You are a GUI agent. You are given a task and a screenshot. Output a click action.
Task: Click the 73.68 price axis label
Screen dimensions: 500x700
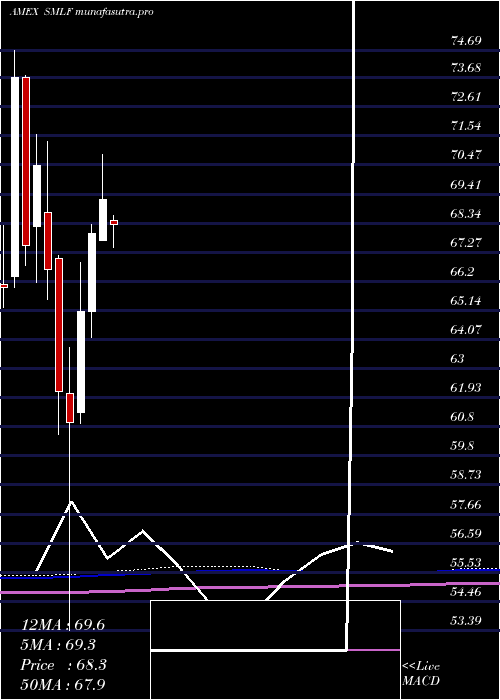[x=466, y=68]
